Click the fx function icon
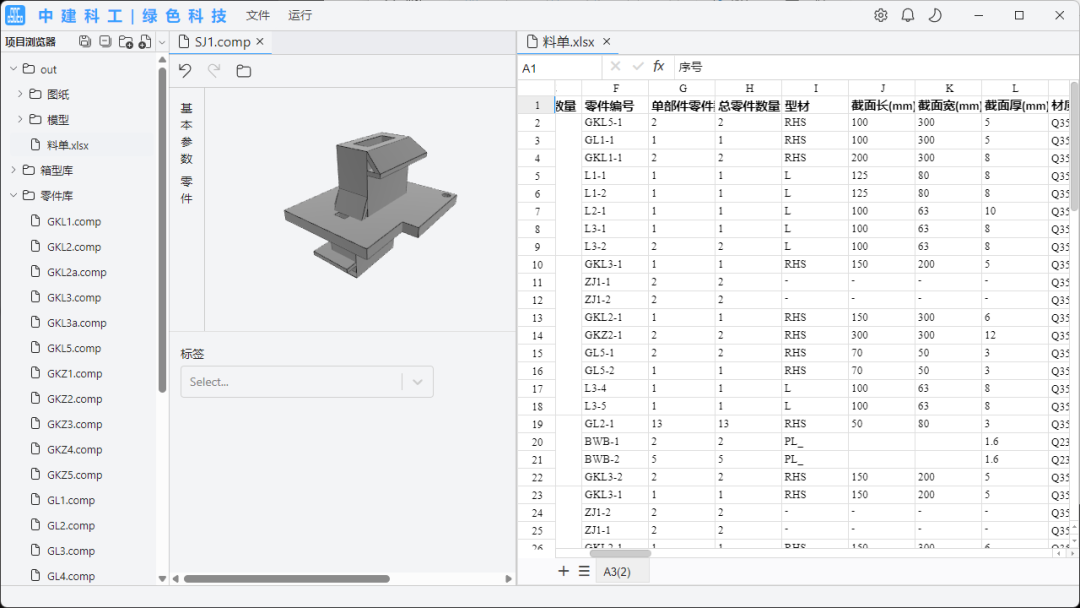The height and width of the screenshot is (608, 1080). click(658, 67)
